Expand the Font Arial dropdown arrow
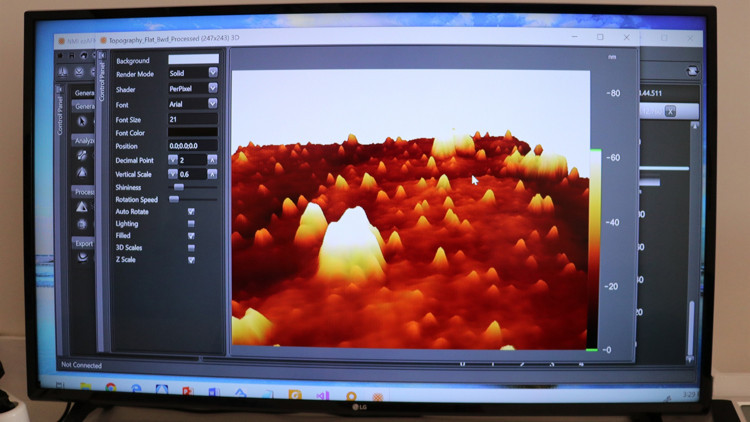Image resolution: width=750 pixels, height=422 pixels. tap(212, 104)
